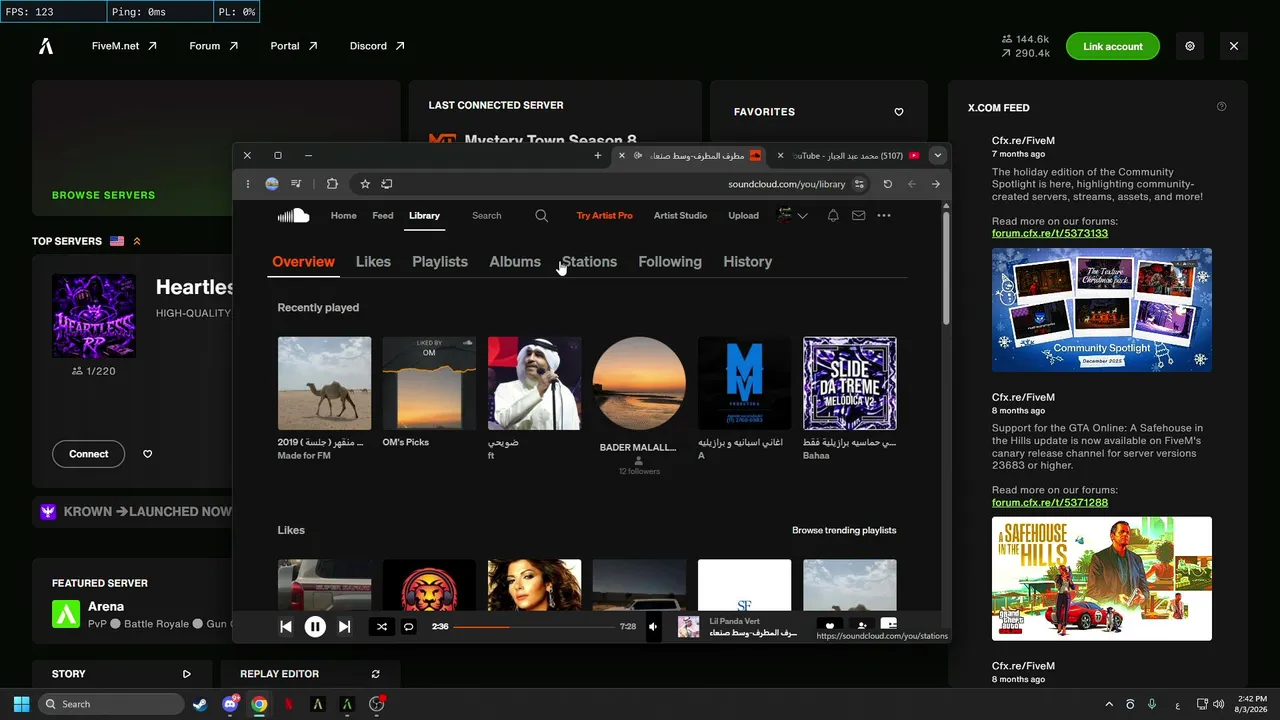Click Link account in FiveM

1112,46
